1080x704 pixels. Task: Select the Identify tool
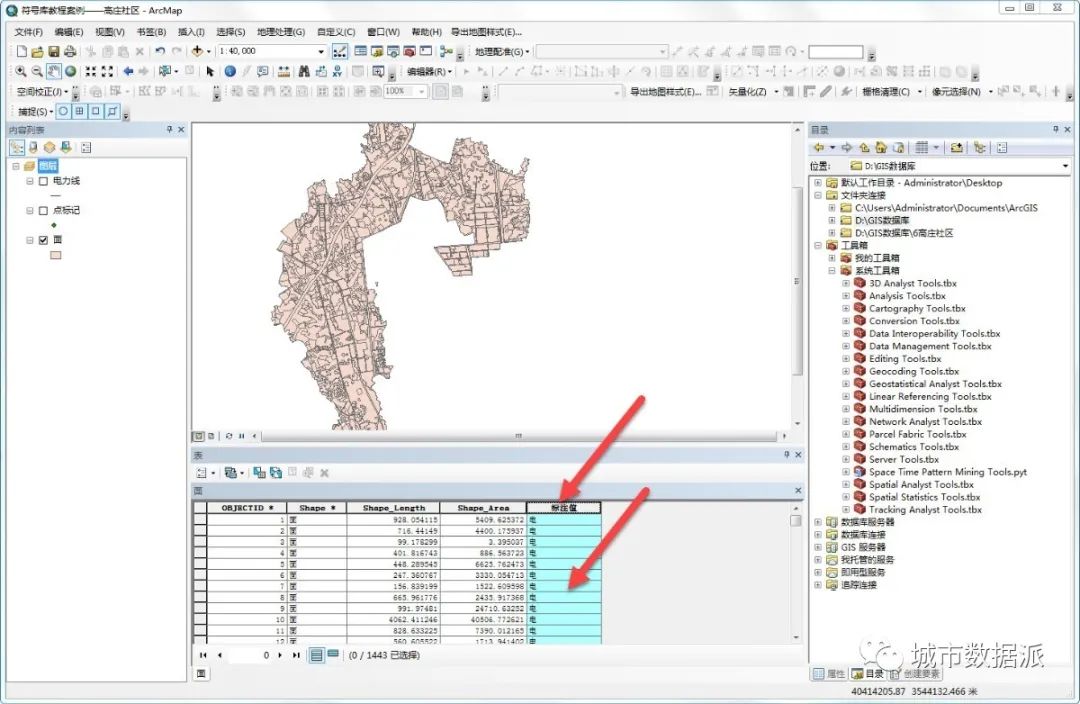[x=230, y=71]
